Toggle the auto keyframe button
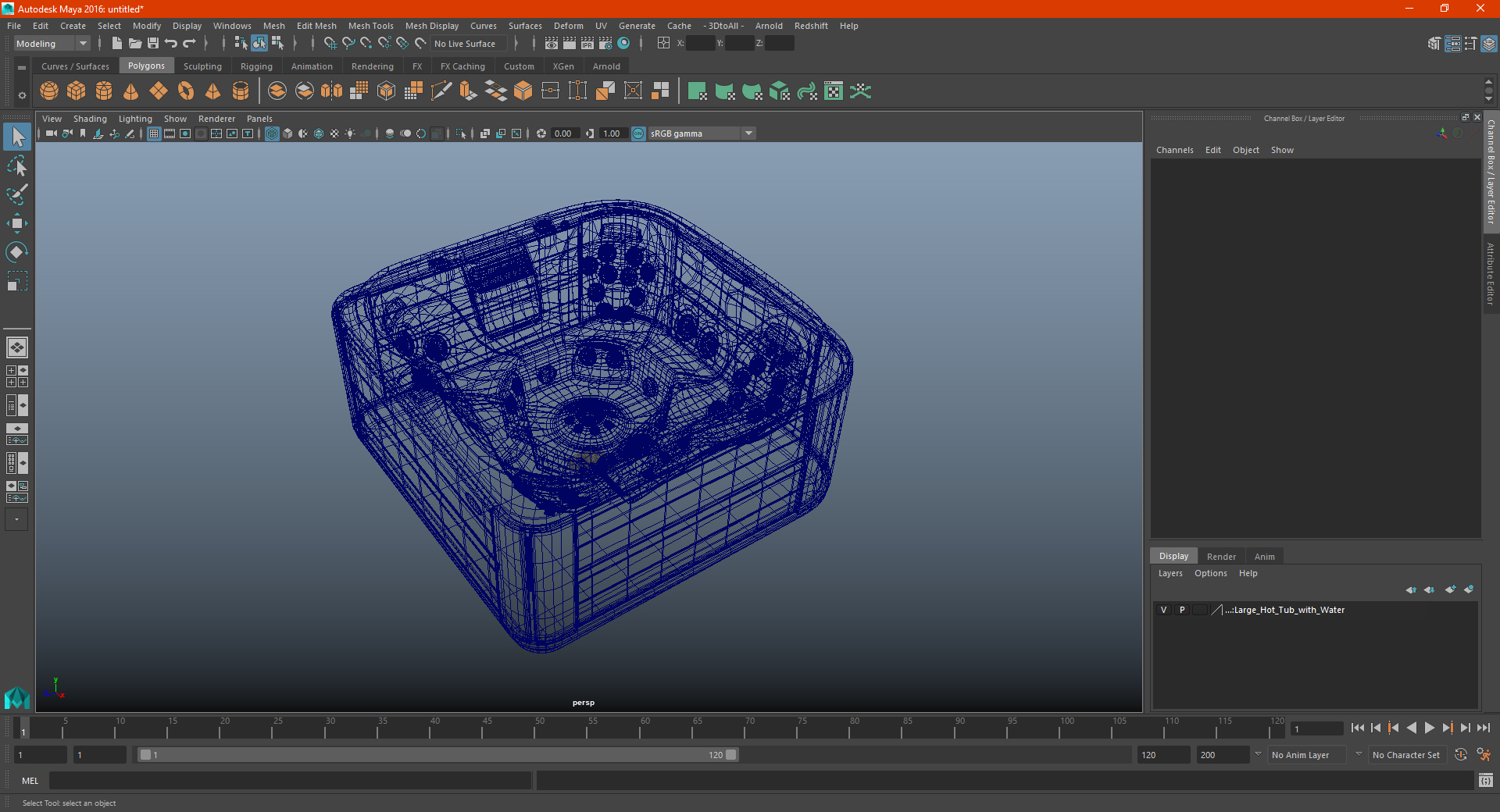 [x=1461, y=755]
